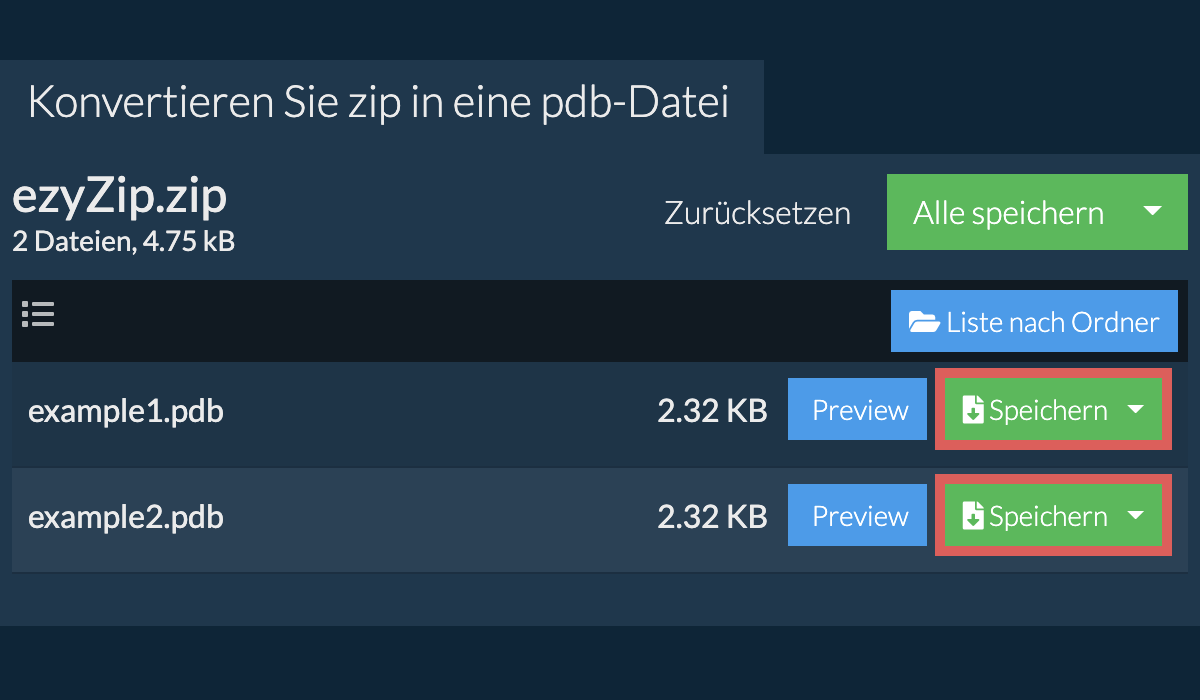The height and width of the screenshot is (700, 1200).
Task: Click the download file icon for example1.pdb
Action: [x=972, y=411]
